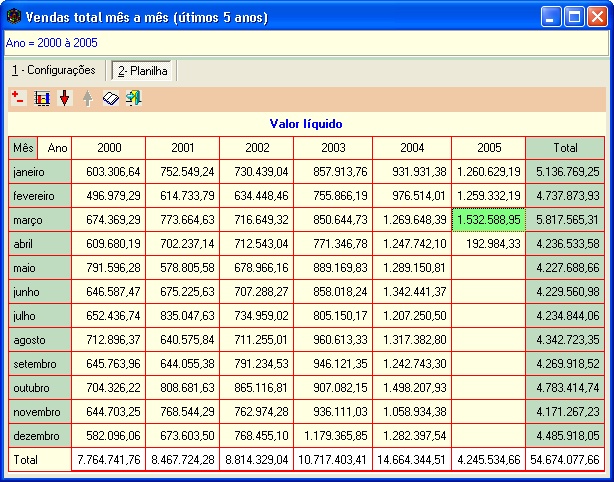
Task: Open the bar chart view icon
Action: click(x=42, y=98)
